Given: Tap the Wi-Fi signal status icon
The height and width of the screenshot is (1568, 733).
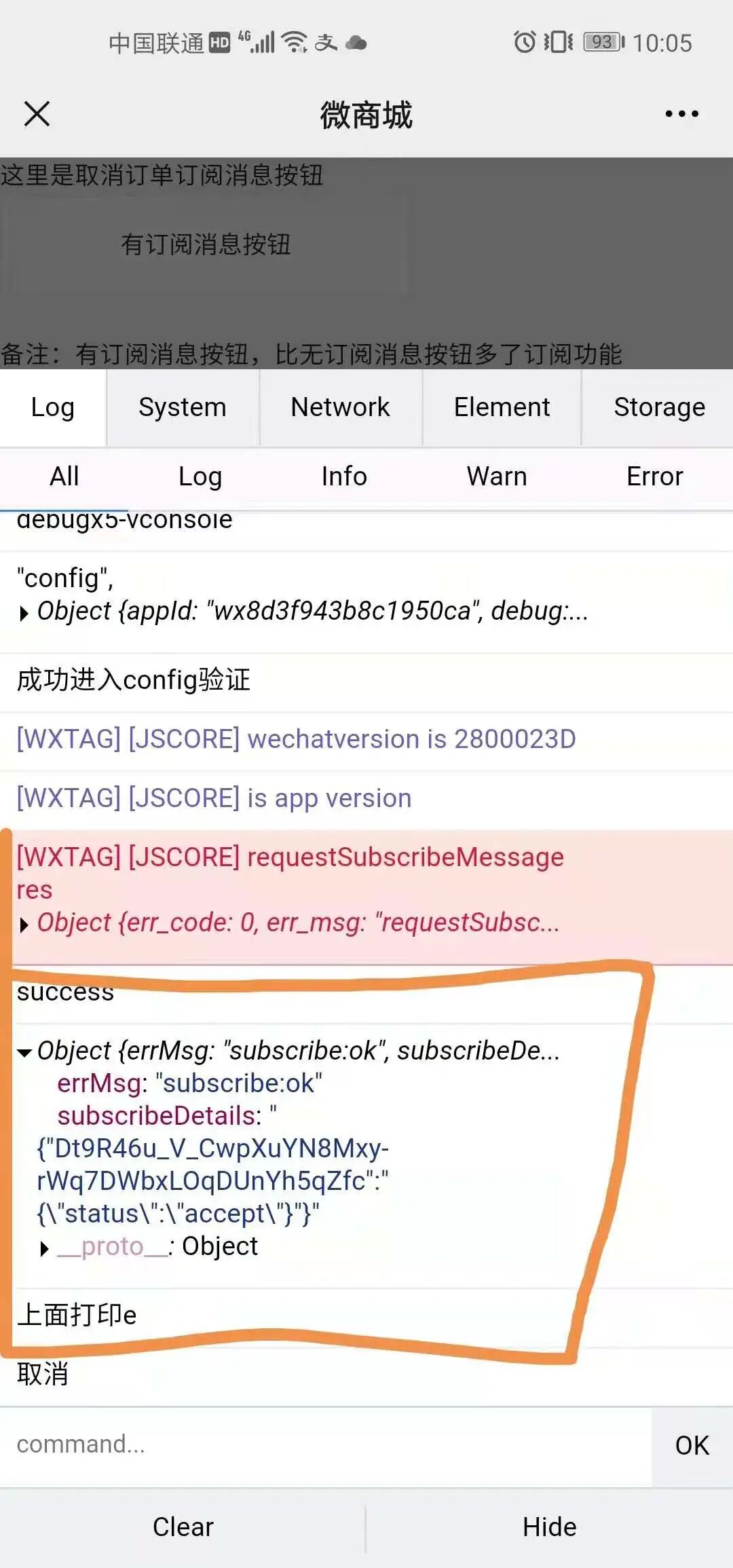Looking at the screenshot, I should click(x=295, y=42).
